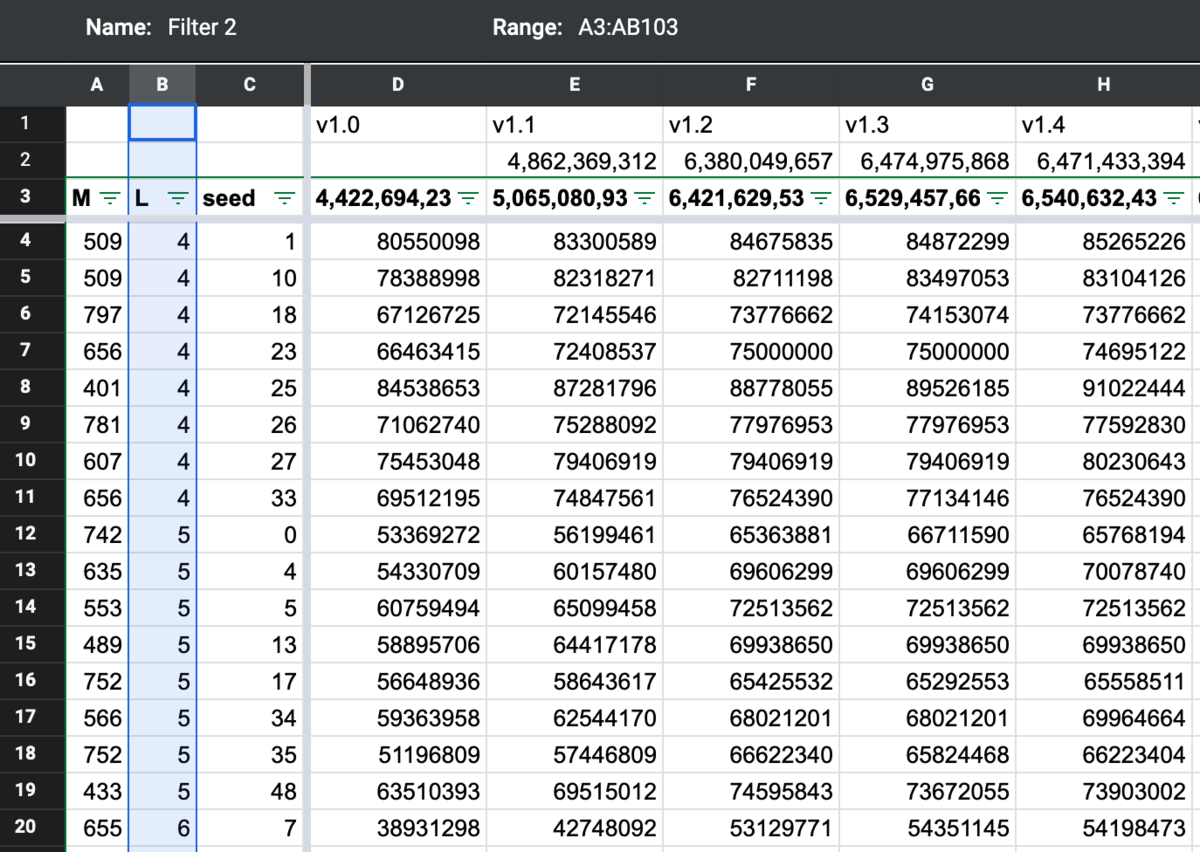Select column A header
1200x852 pixels.
click(x=97, y=85)
